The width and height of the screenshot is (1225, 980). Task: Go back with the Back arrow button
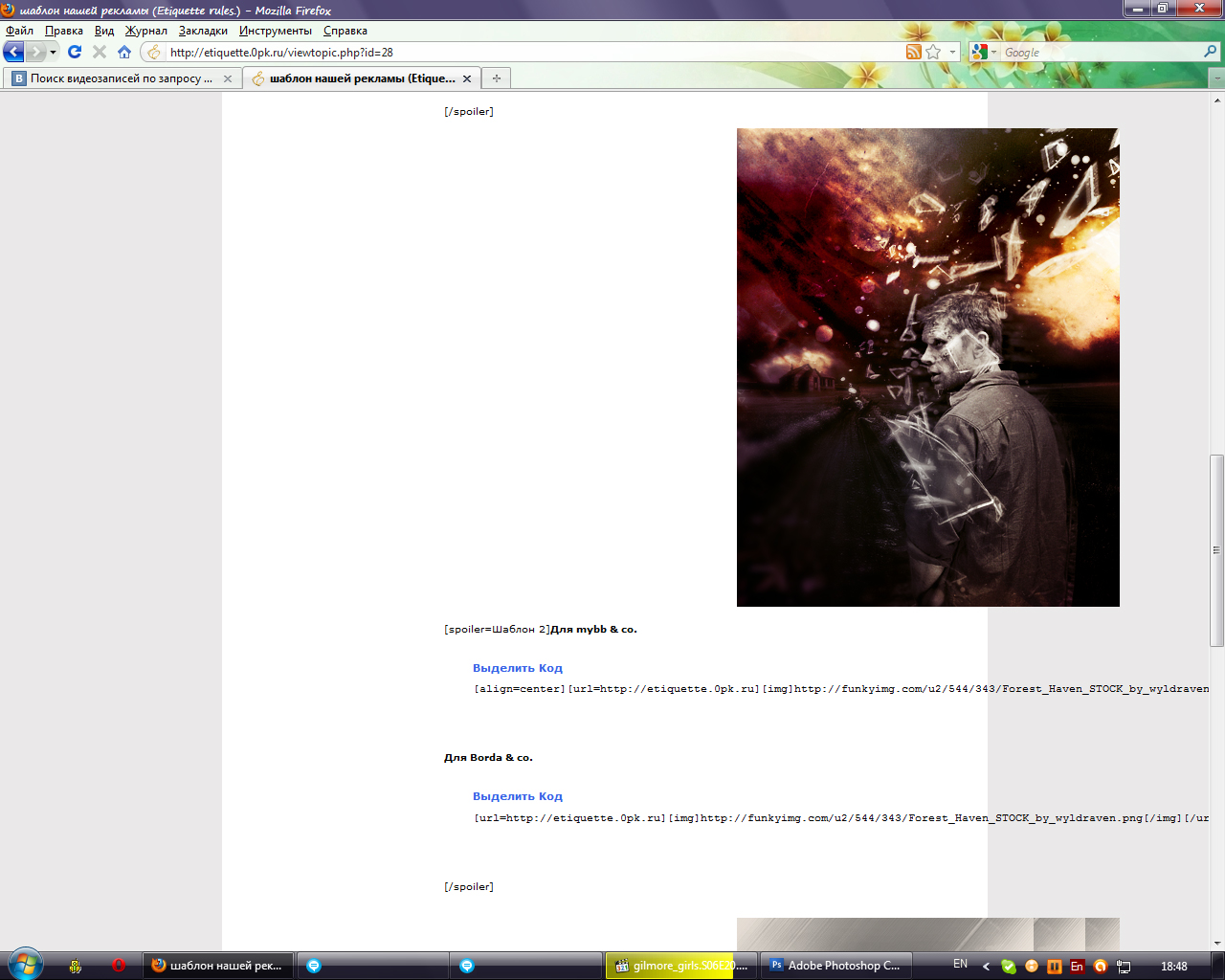click(x=13, y=52)
